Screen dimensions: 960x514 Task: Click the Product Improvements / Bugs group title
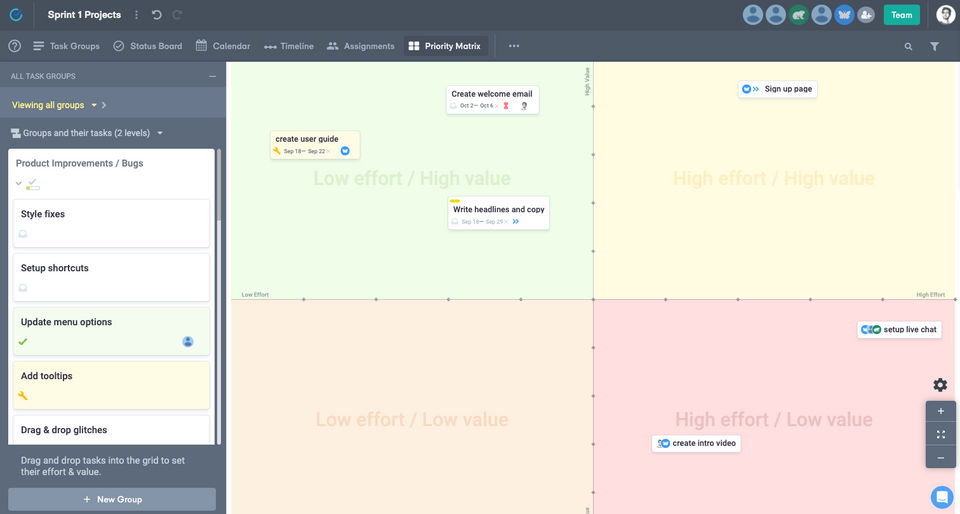80,163
